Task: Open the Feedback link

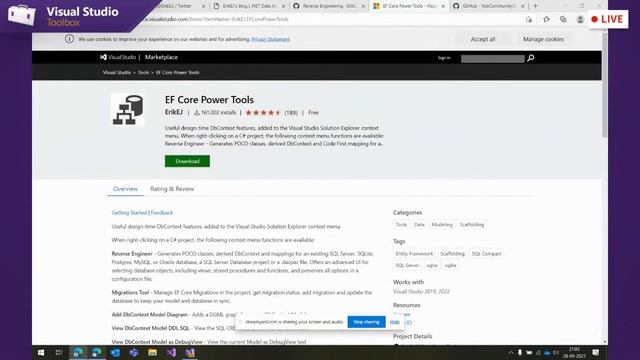Action: click(x=162, y=213)
